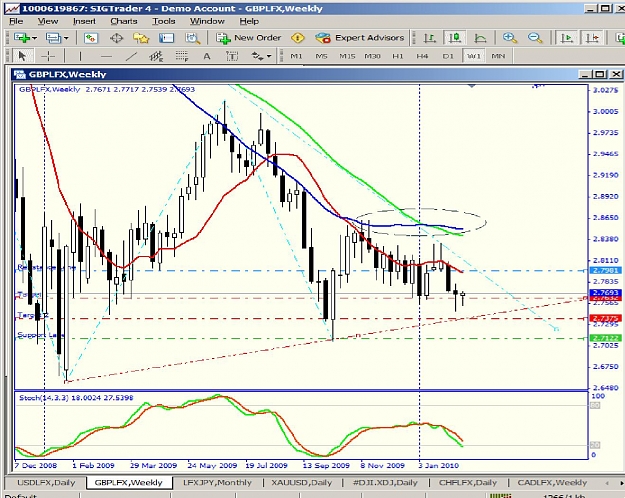Select the Fibonacci retracement tool
Viewport: 625px width, 498px height.
182,56
